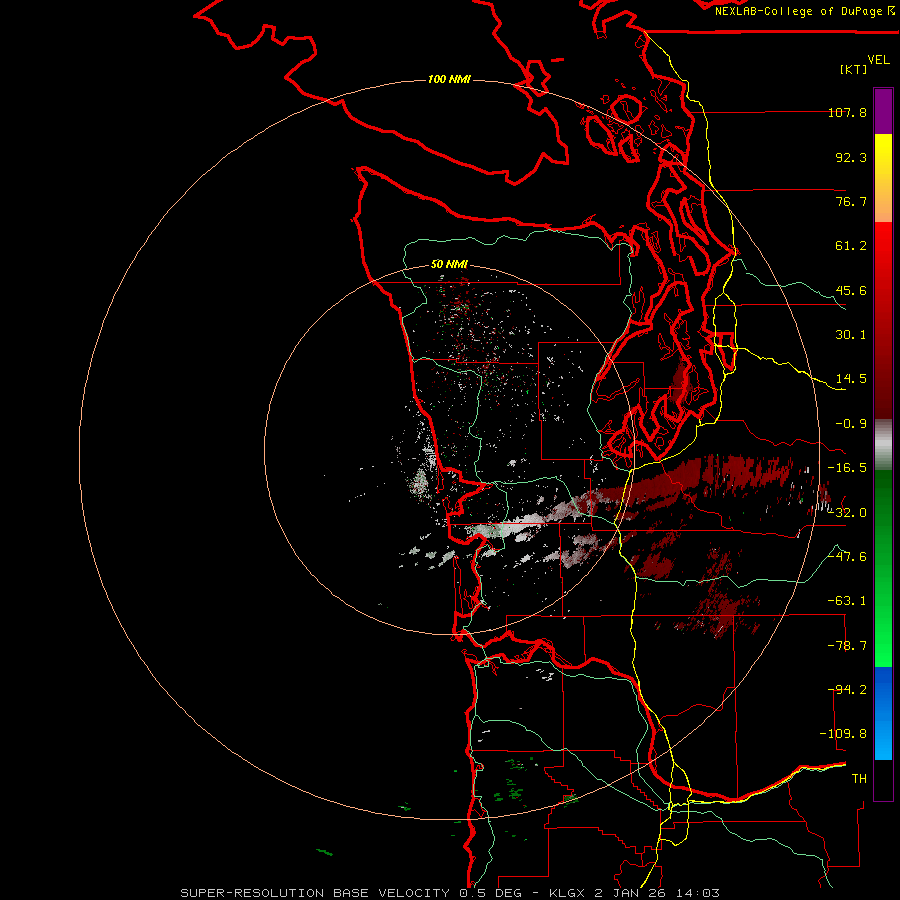Click the purple segment of the color bar
The image size is (900, 900).
point(883,112)
